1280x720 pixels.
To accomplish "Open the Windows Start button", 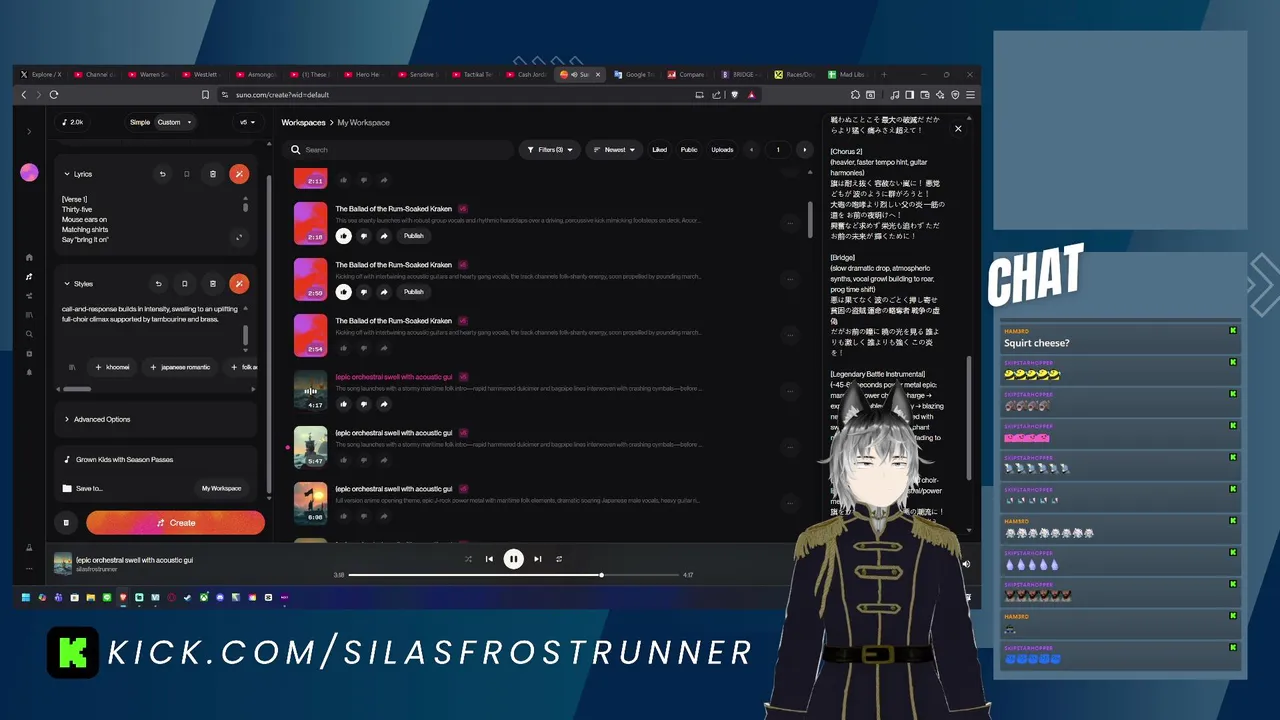I will pos(26,597).
